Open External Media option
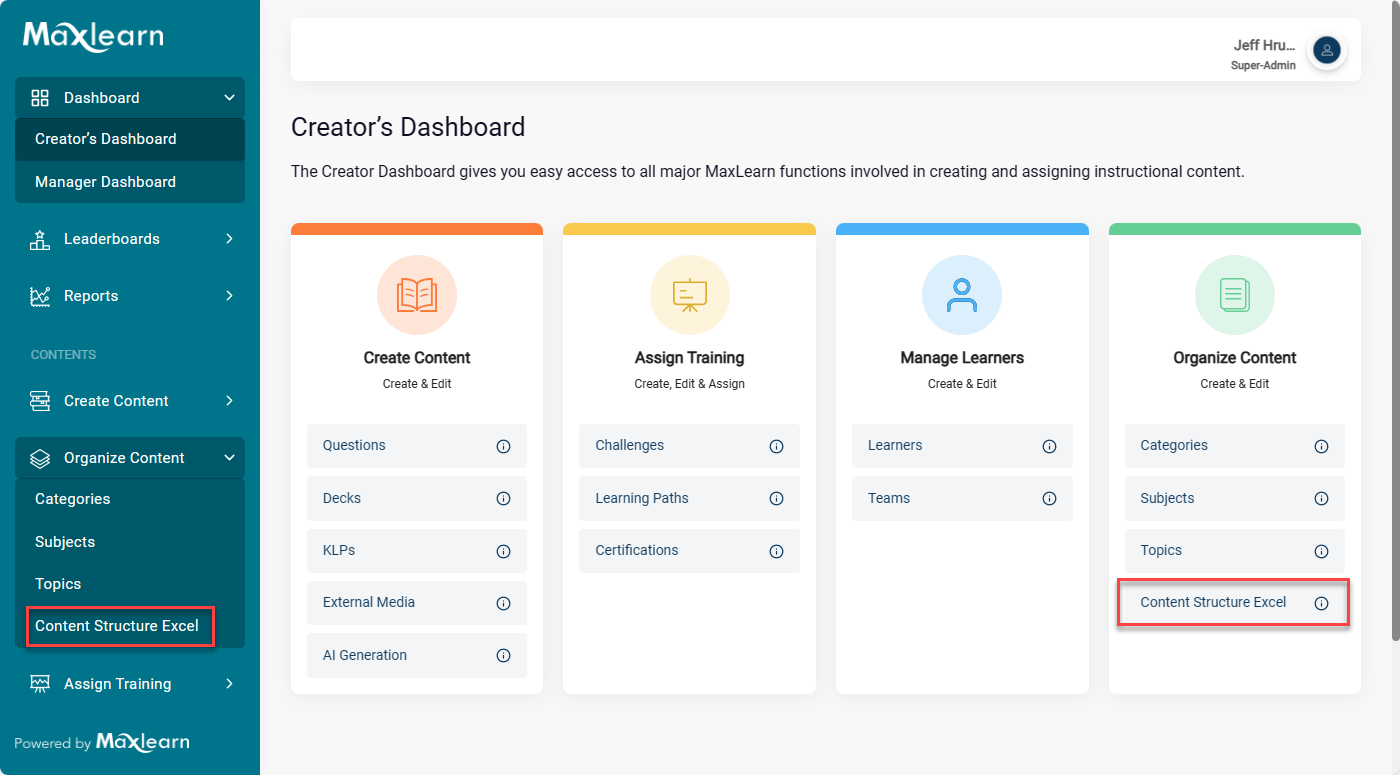Image resolution: width=1400 pixels, height=775 pixels. coord(417,603)
